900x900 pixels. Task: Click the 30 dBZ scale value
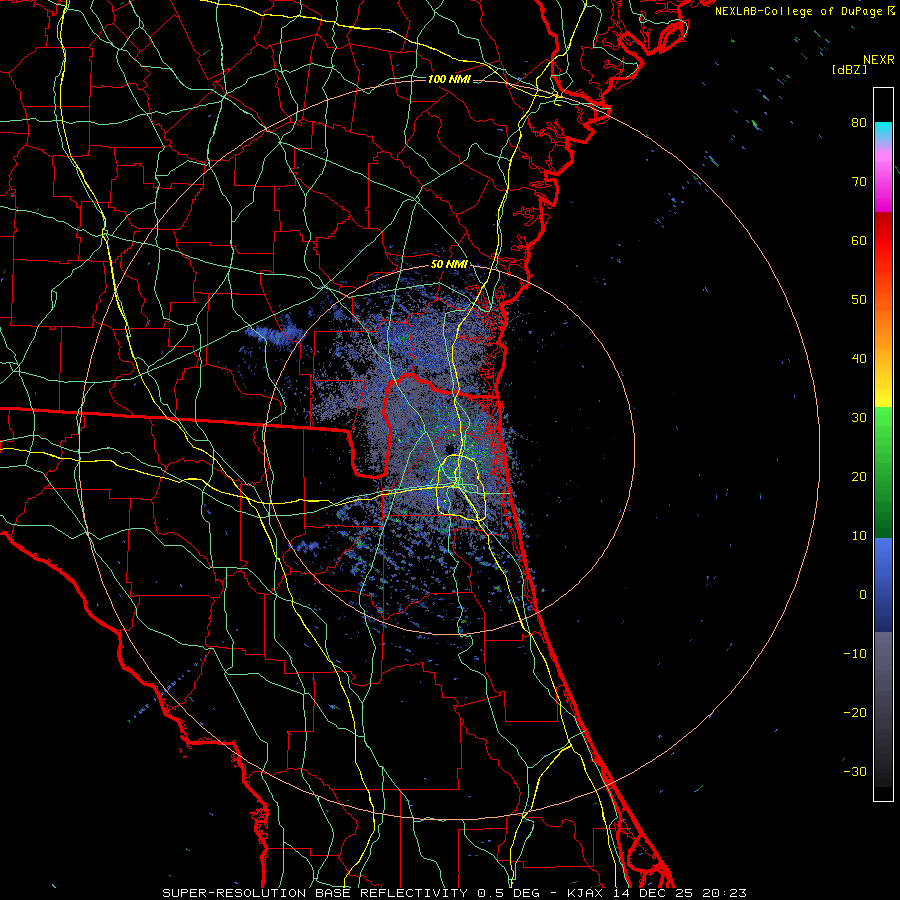click(859, 417)
